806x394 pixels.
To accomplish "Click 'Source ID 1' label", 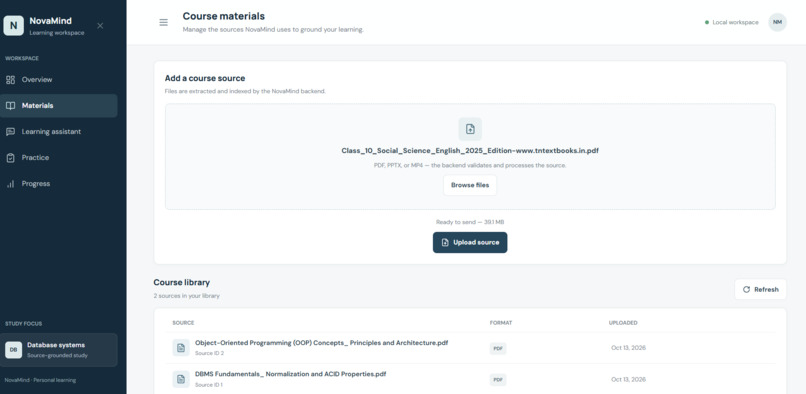I will (209, 385).
